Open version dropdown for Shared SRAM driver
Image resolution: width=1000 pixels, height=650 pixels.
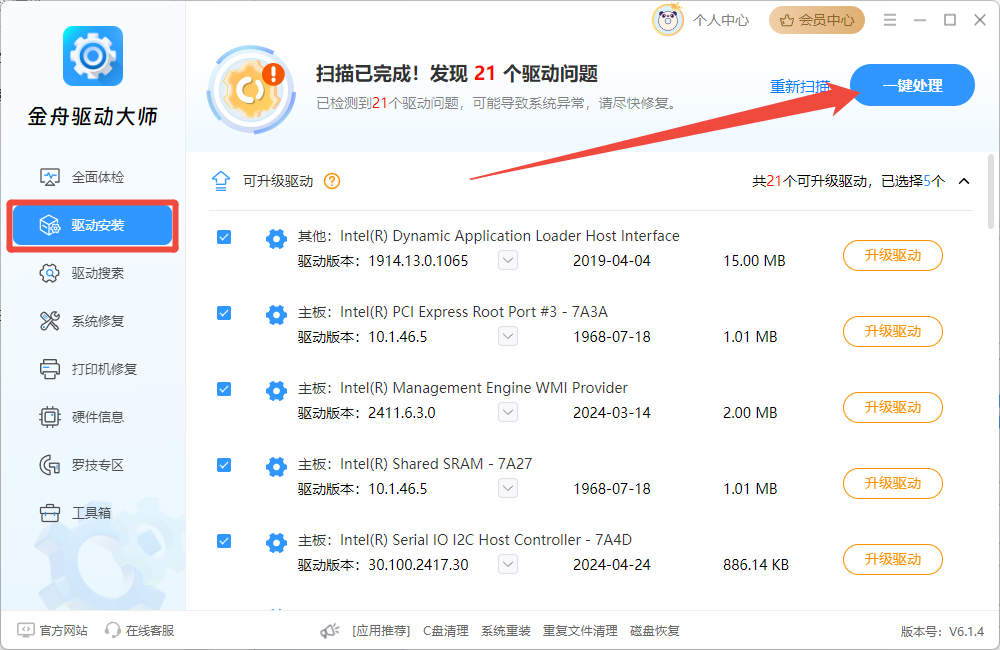[508, 488]
